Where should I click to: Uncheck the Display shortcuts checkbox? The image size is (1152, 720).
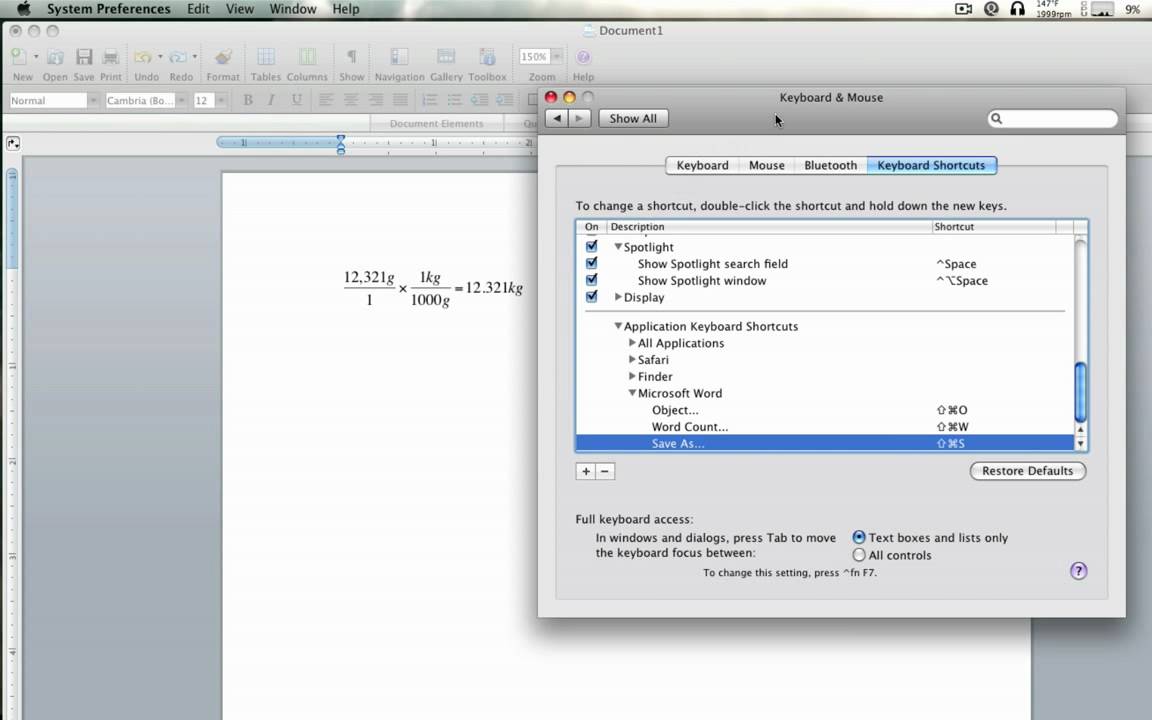591,297
